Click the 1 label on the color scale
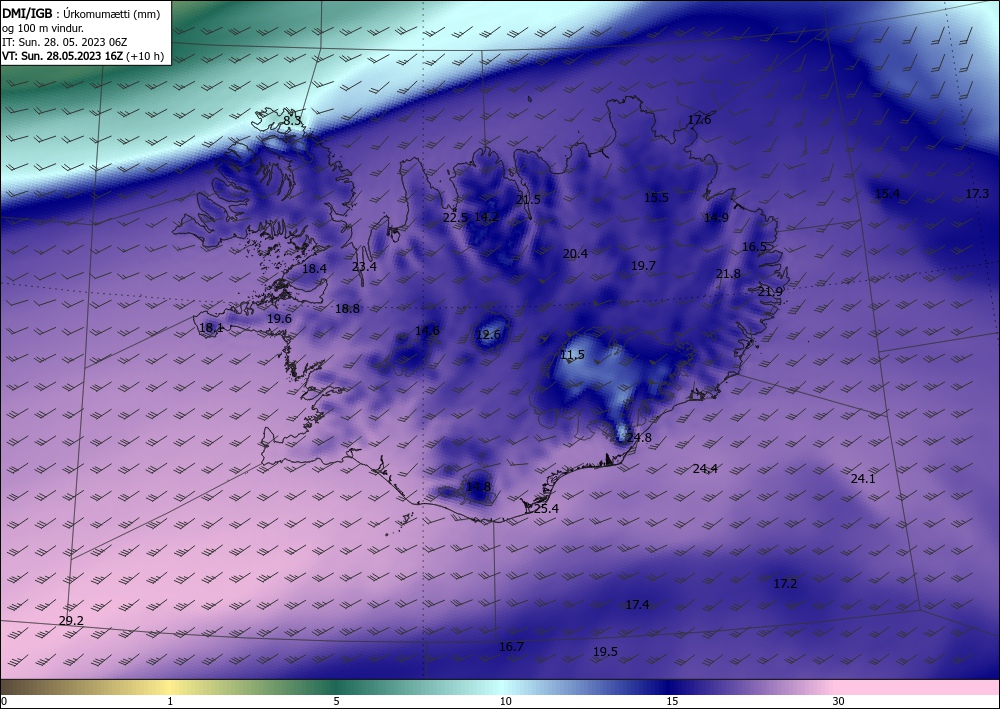Viewport: 1000px width, 709px height. pyautogui.click(x=170, y=701)
